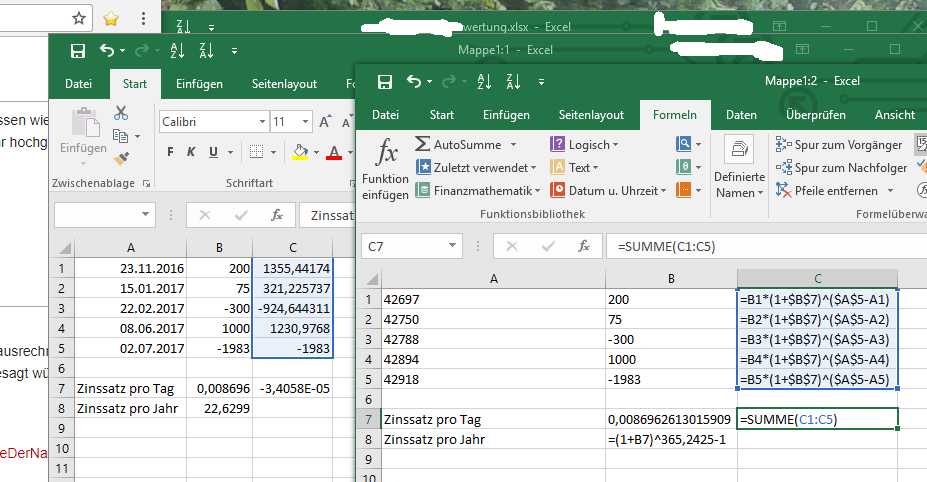The height and width of the screenshot is (482, 927).
Task: Open the Datum u. Uhrzeit functions
Action: [608, 190]
